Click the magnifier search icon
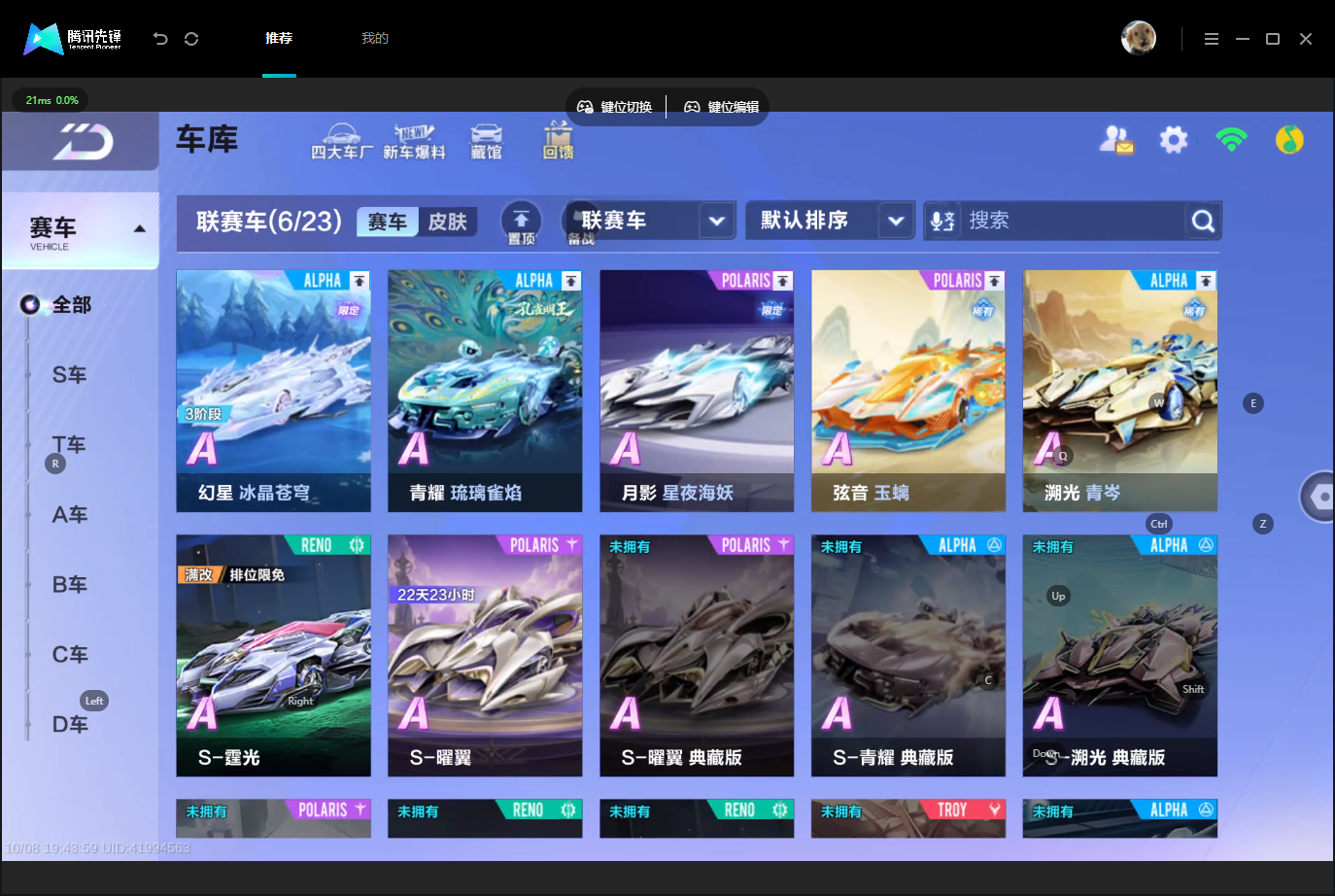Screen dimensions: 1335x896 (x=1203, y=222)
